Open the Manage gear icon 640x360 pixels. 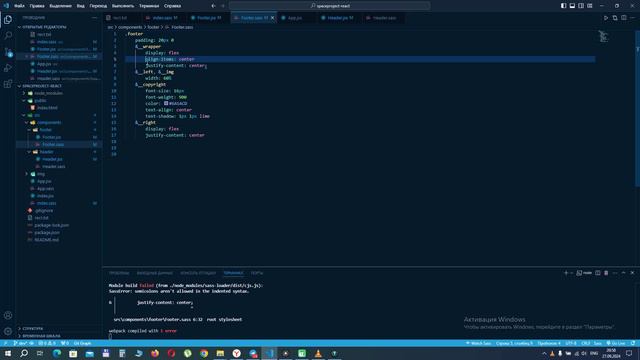pos(8,331)
